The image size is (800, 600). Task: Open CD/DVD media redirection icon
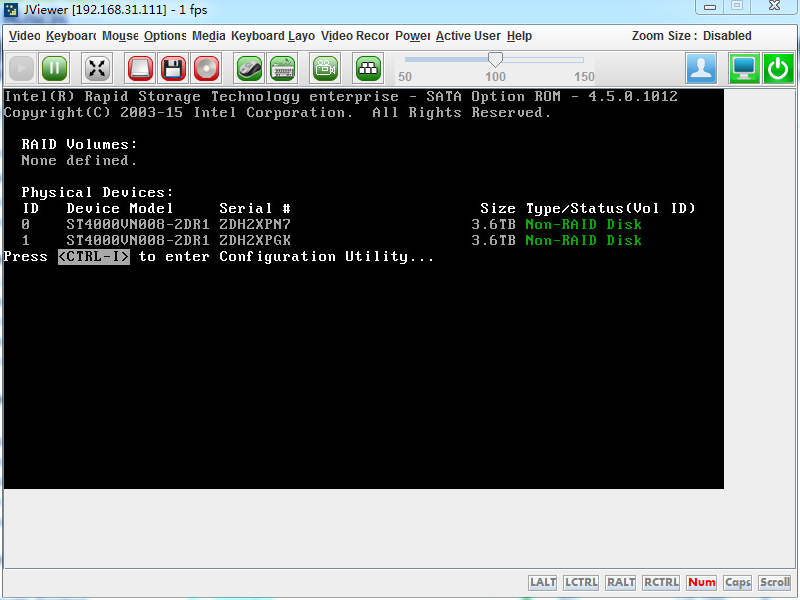point(206,68)
